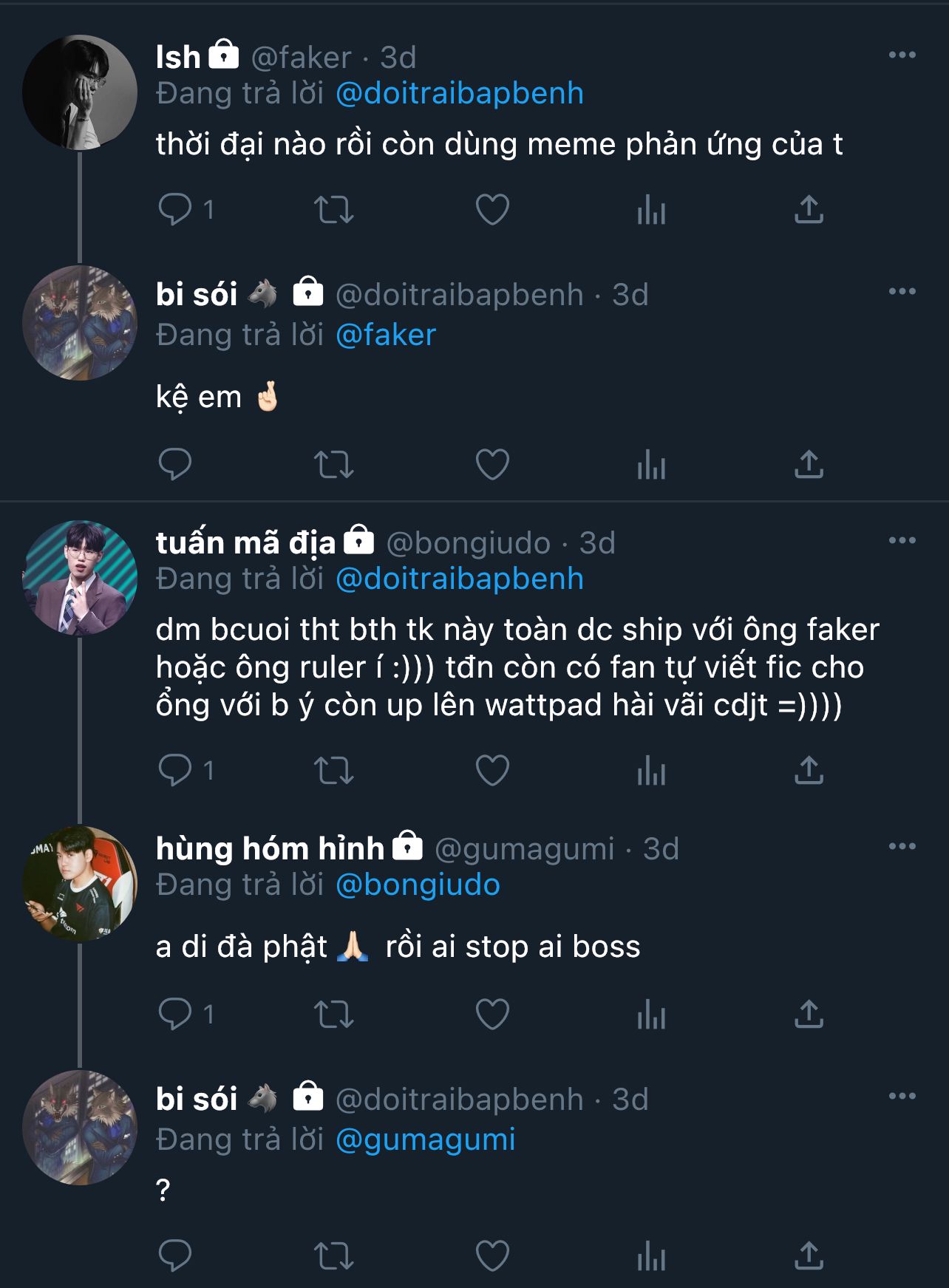Share tuấn mã địa's tweet
The height and width of the screenshot is (1288, 949).
point(809,770)
